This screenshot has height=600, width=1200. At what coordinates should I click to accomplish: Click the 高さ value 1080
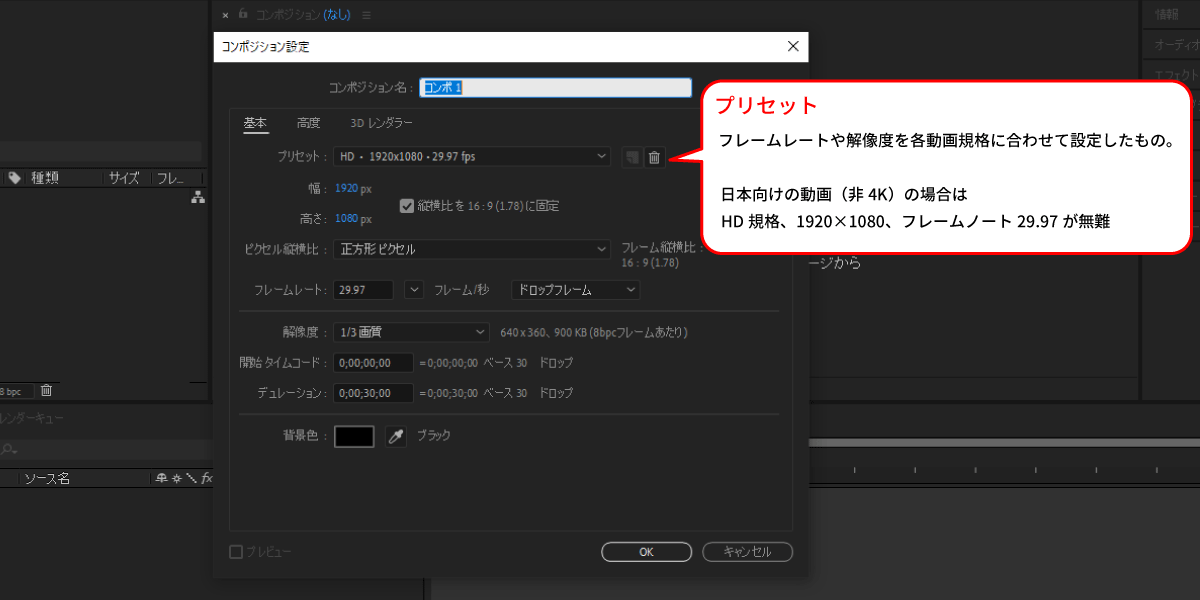346,218
